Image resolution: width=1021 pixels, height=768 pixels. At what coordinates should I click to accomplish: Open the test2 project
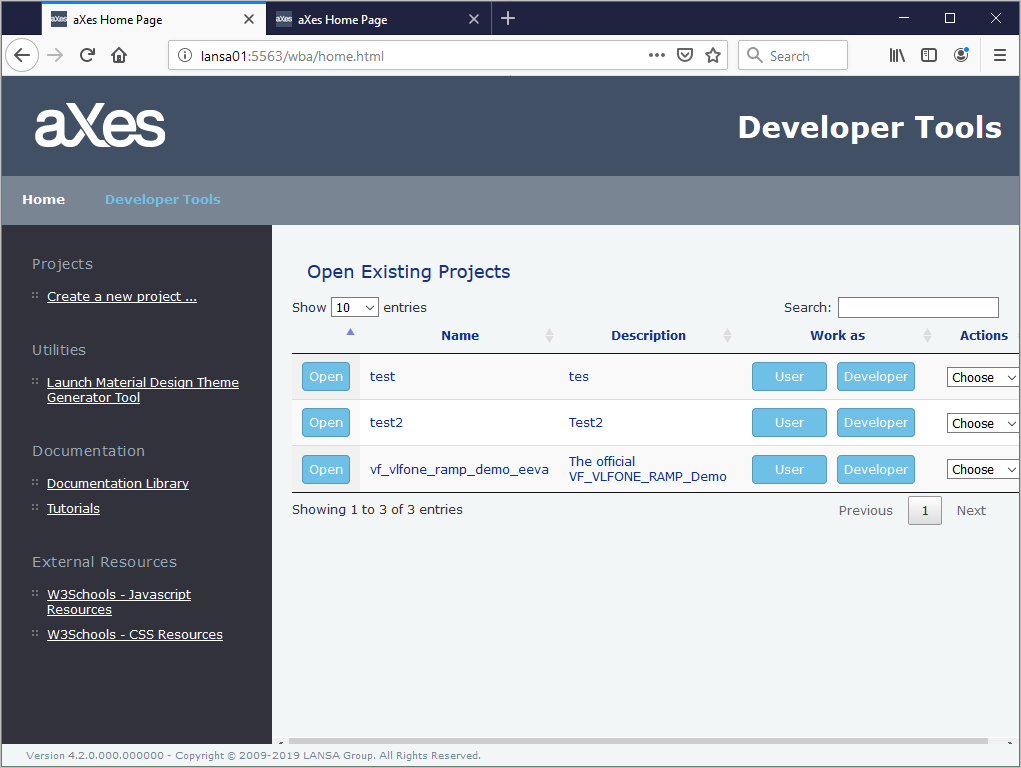coord(326,423)
